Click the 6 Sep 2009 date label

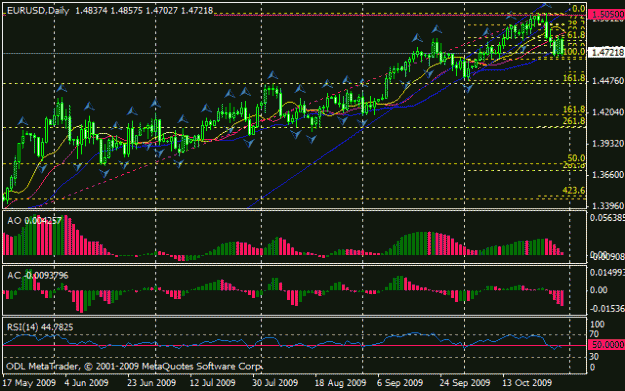tap(400, 383)
